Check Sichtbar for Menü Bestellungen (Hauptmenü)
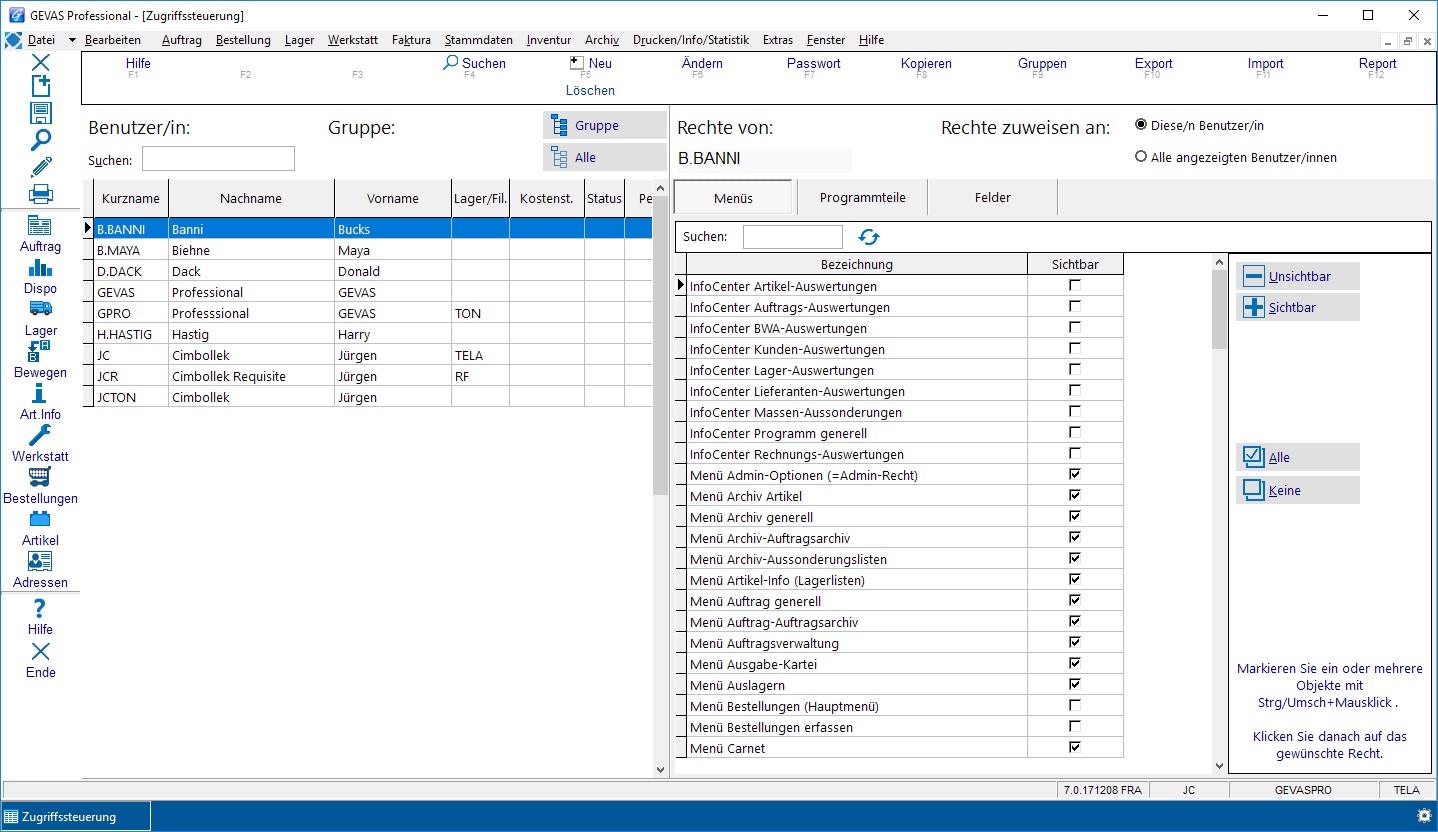Screen dimensions: 1438x832 [1075, 706]
